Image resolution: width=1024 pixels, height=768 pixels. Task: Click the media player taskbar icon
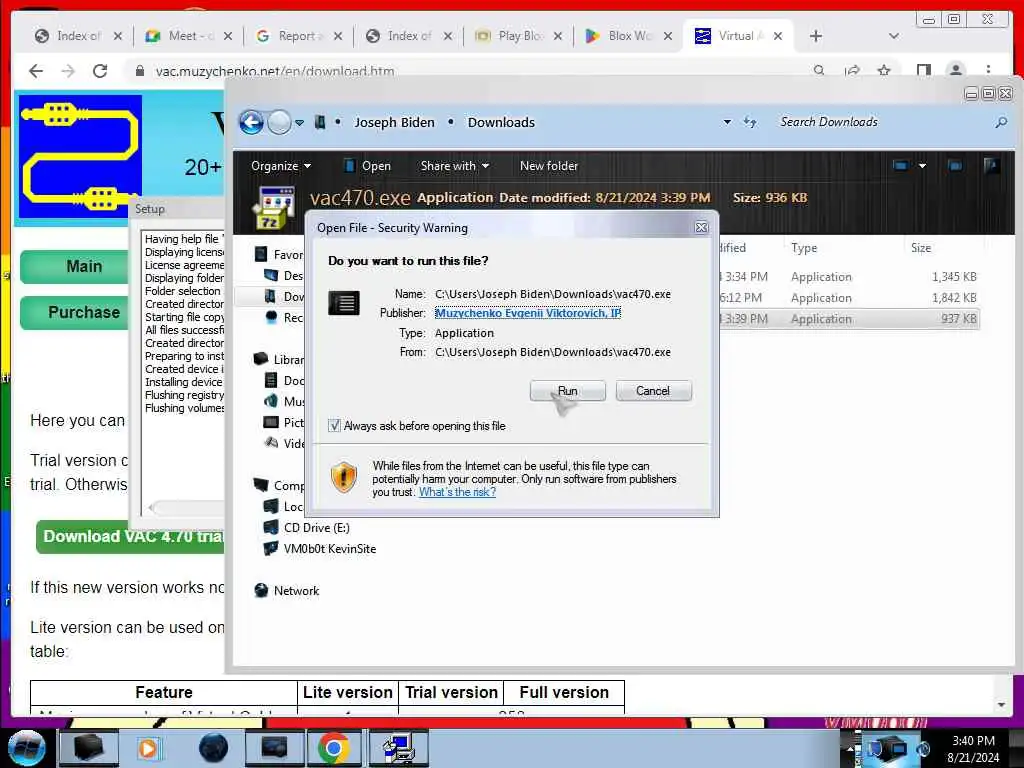(149, 748)
